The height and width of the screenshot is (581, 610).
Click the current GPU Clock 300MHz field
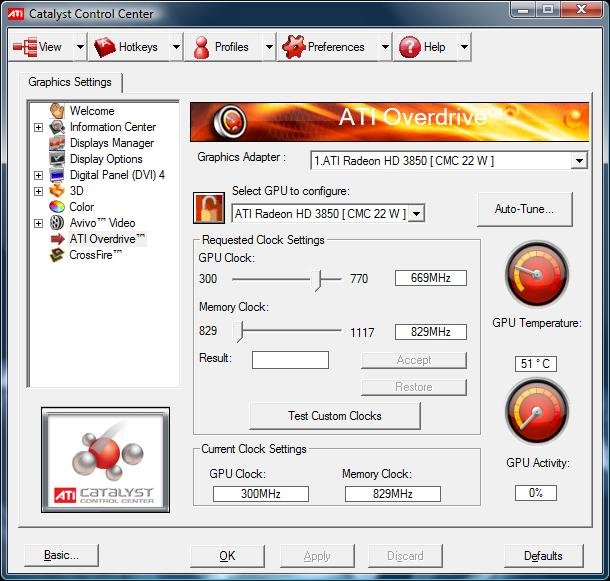pos(261,494)
